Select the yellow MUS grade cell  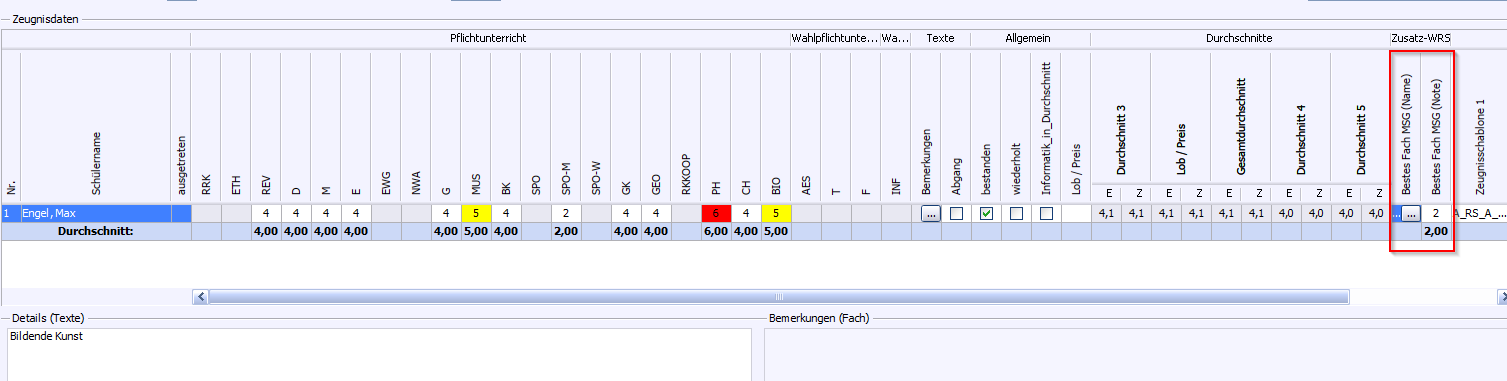point(476,213)
